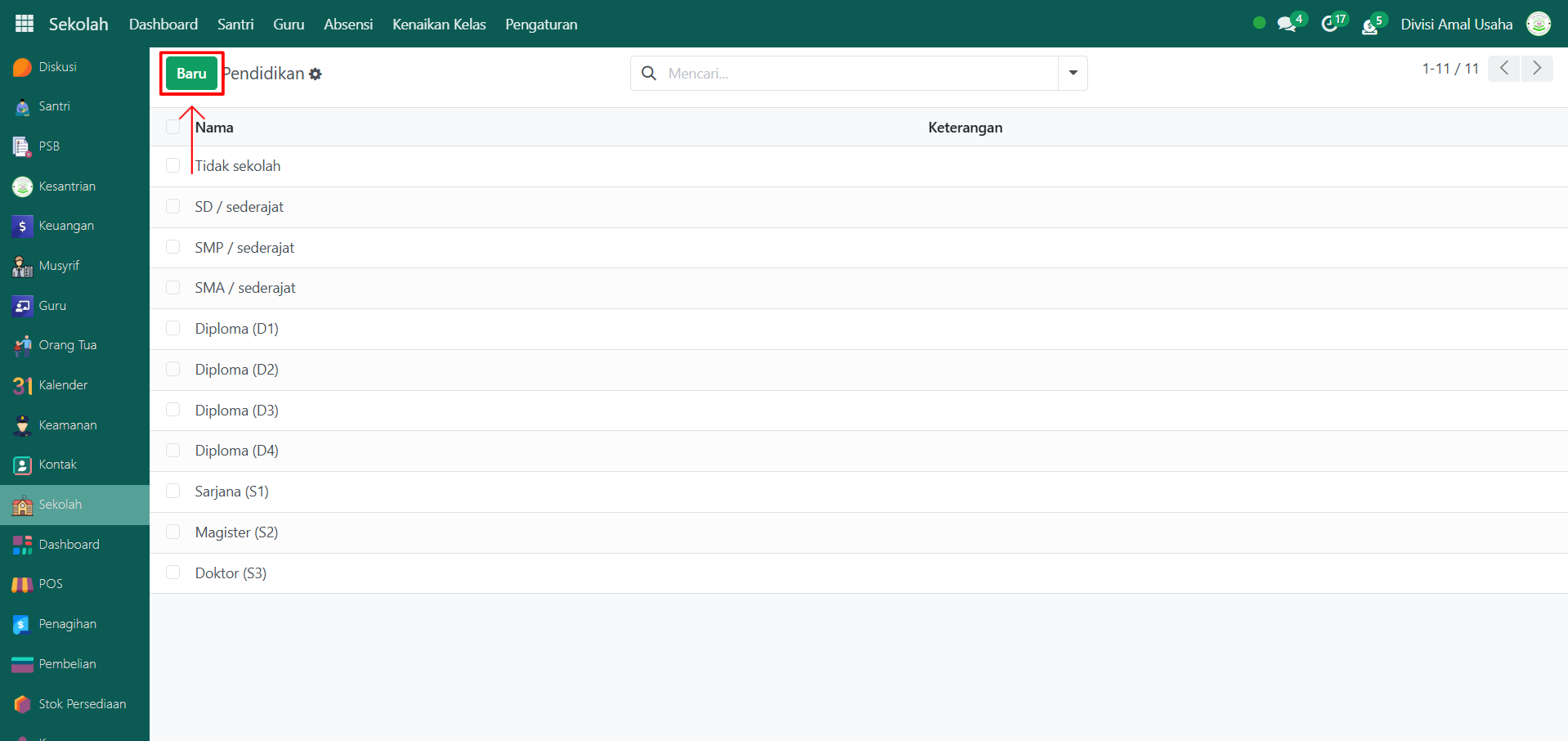1568x741 pixels.
Task: Open the activities clock icon with badge 17
Action: click(x=1329, y=25)
